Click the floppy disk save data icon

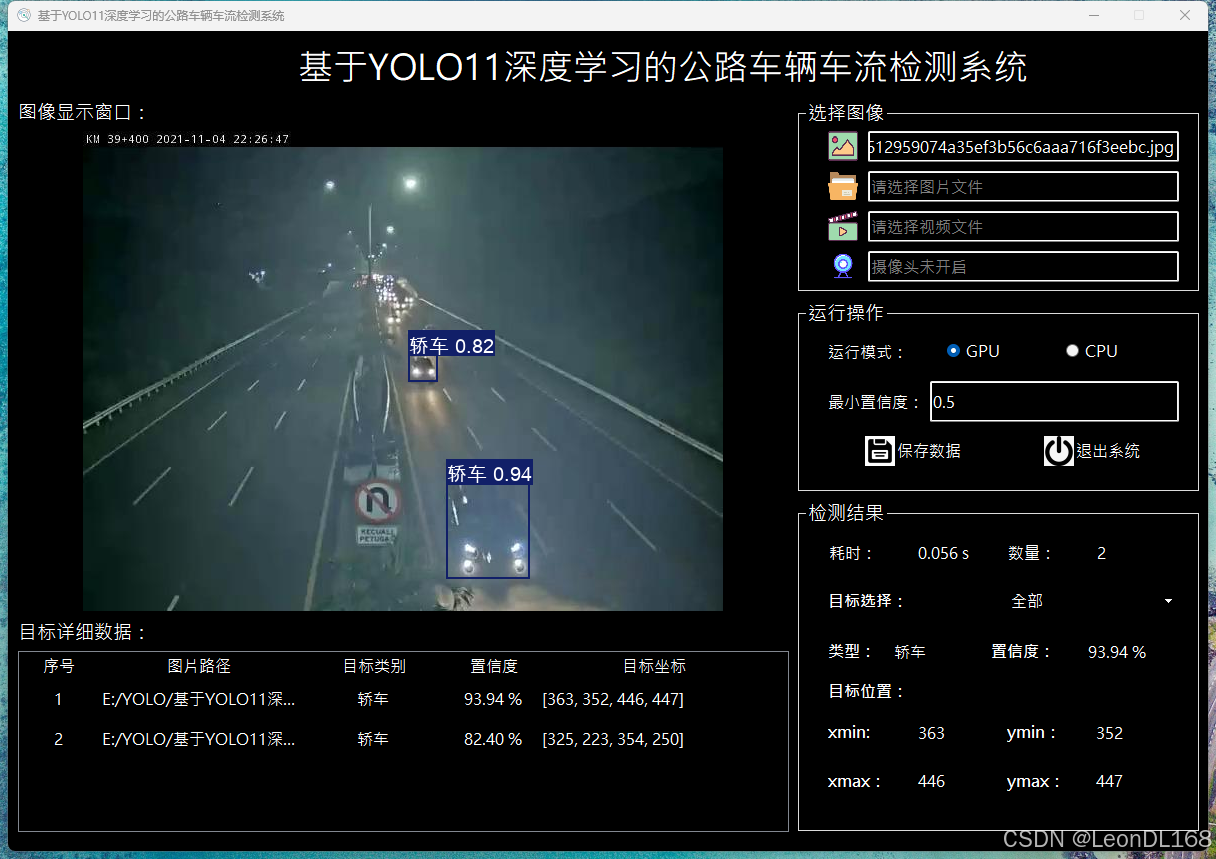880,451
